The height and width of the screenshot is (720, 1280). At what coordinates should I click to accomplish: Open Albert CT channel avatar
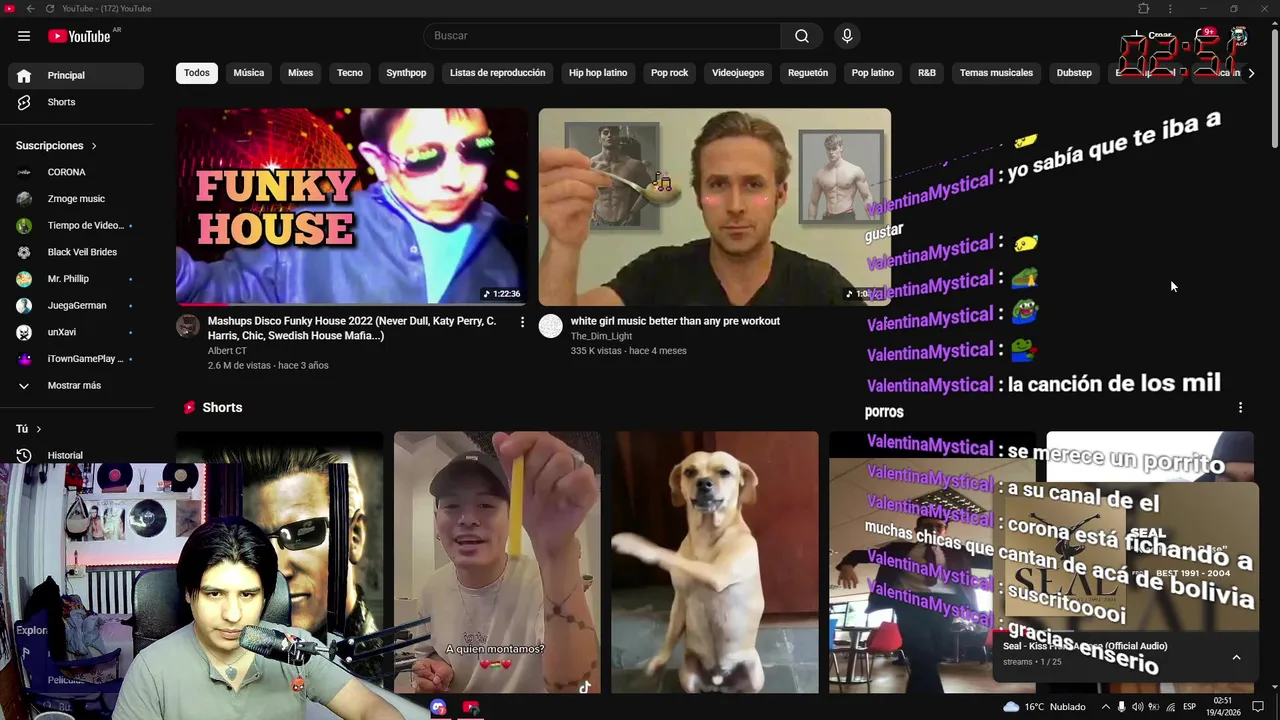tap(188, 326)
